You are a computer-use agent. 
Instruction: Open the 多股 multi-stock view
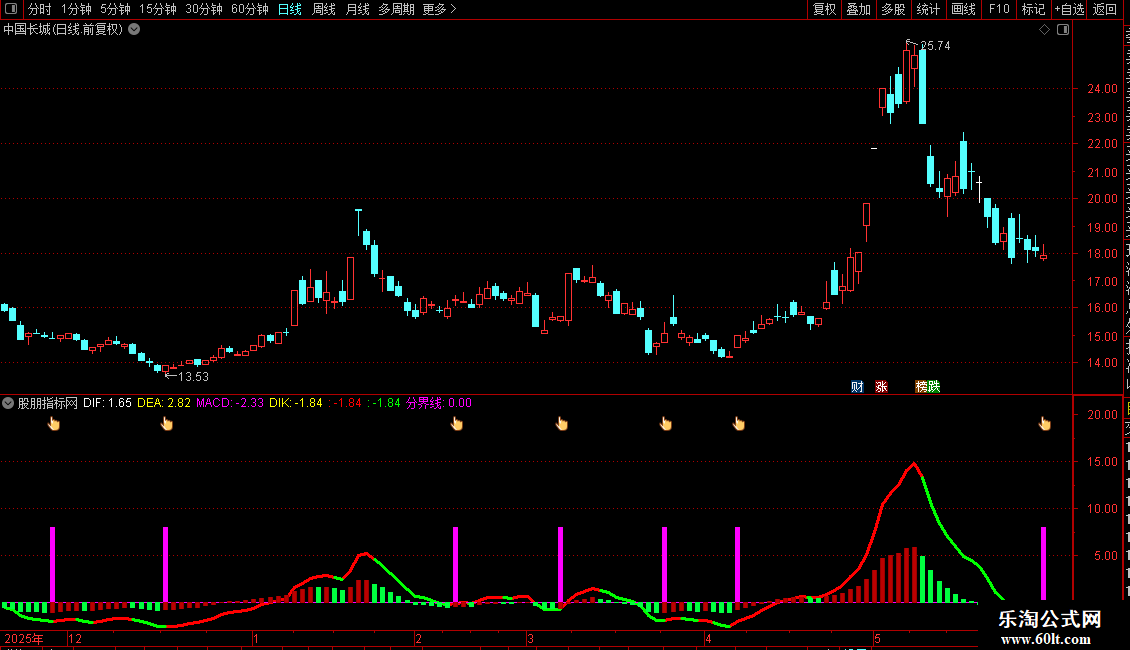893,9
